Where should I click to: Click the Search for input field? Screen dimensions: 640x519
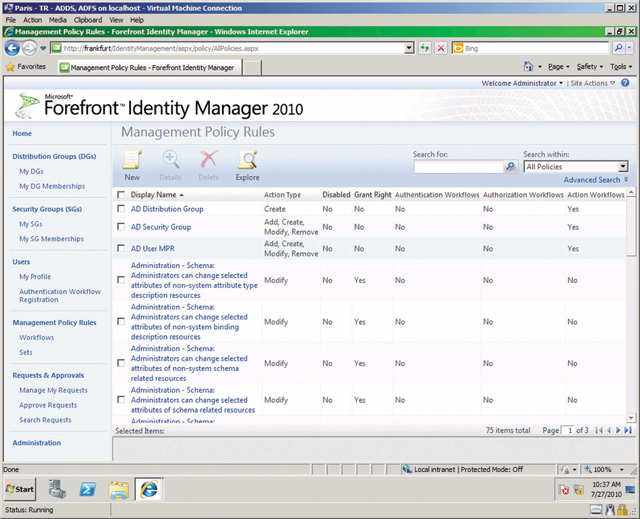(458, 166)
